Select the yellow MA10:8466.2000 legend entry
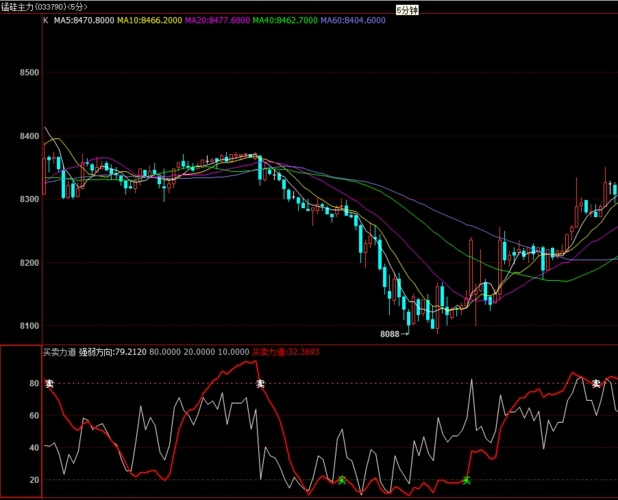This screenshot has width=618, height=500. 149,20
